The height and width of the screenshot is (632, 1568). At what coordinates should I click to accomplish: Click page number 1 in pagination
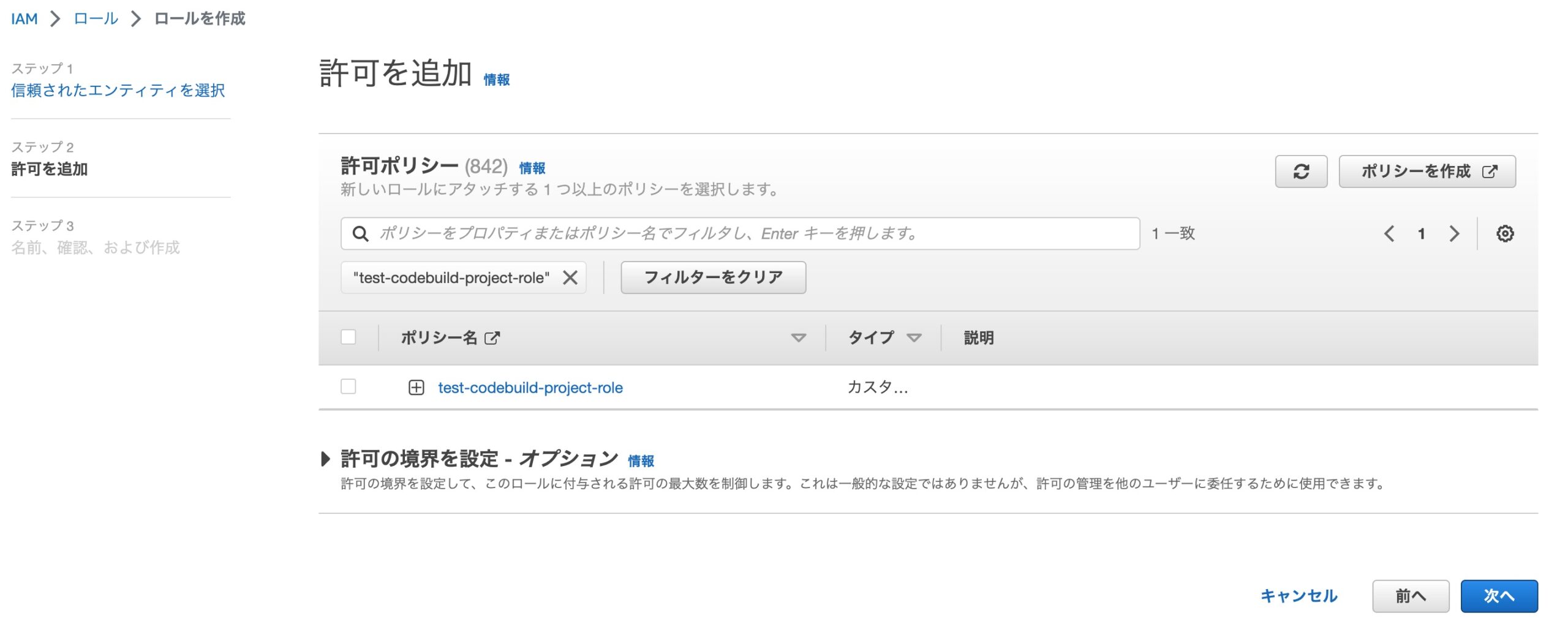pyautogui.click(x=1421, y=233)
